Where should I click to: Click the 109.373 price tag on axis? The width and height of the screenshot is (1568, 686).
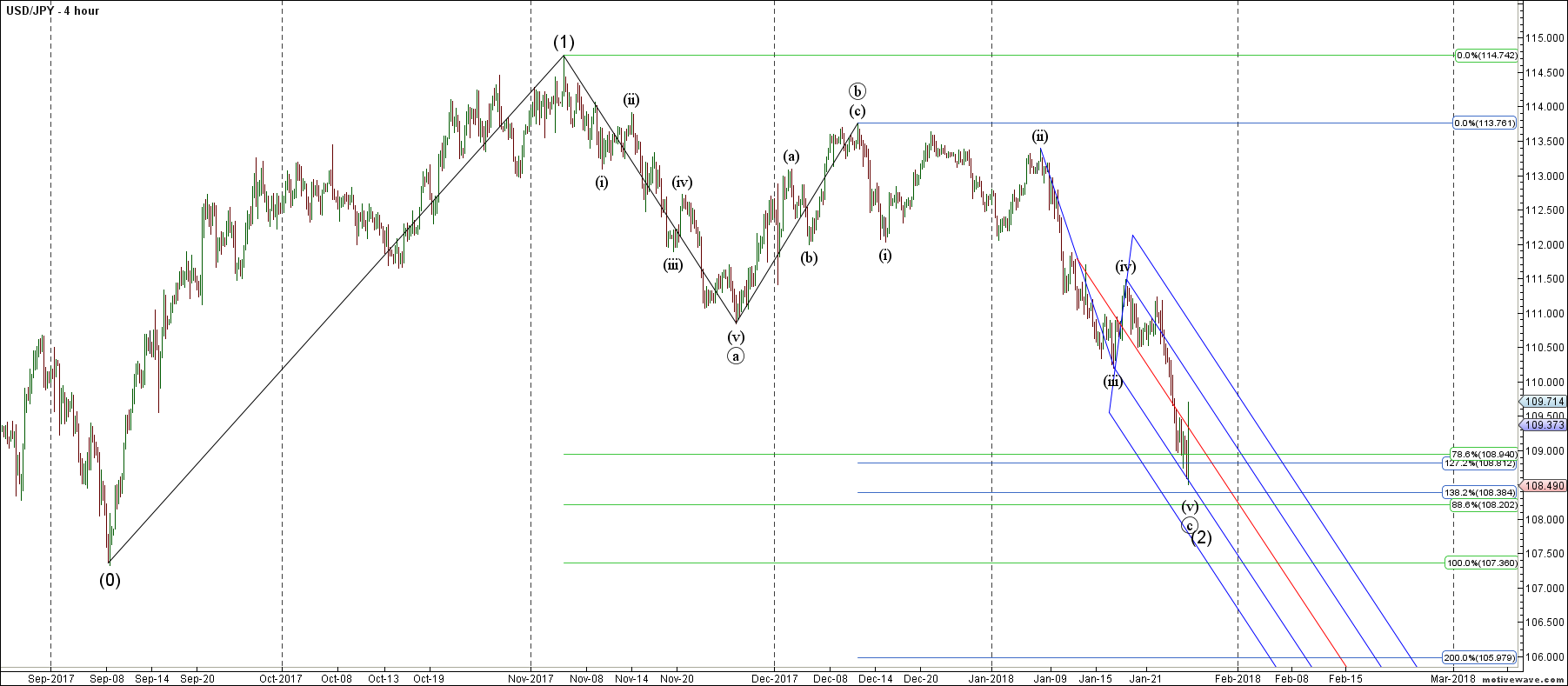coord(1543,425)
